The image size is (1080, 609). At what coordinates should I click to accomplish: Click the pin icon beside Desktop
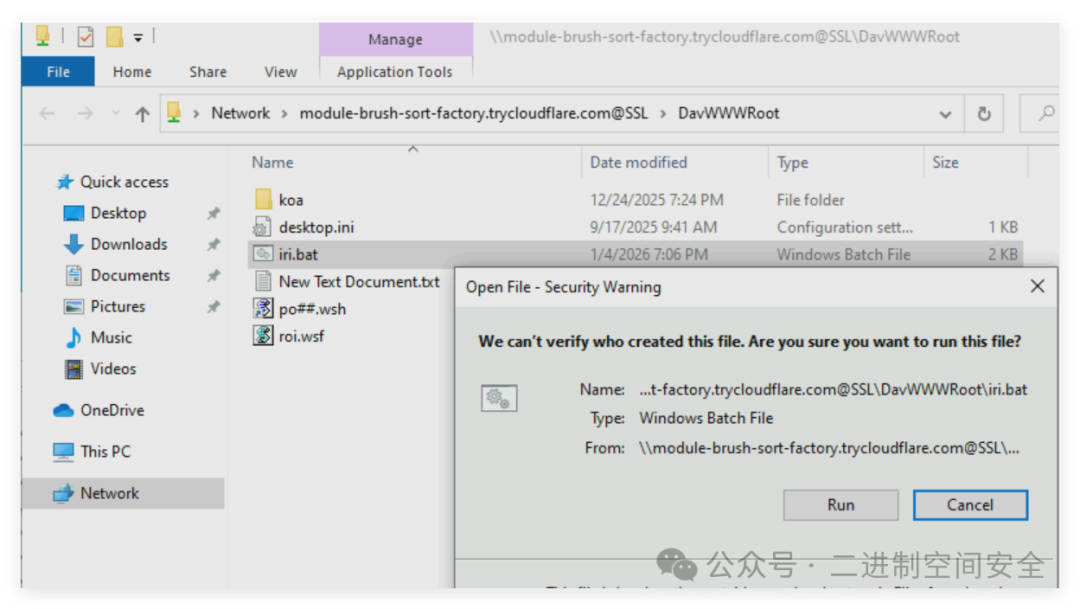click(214, 213)
